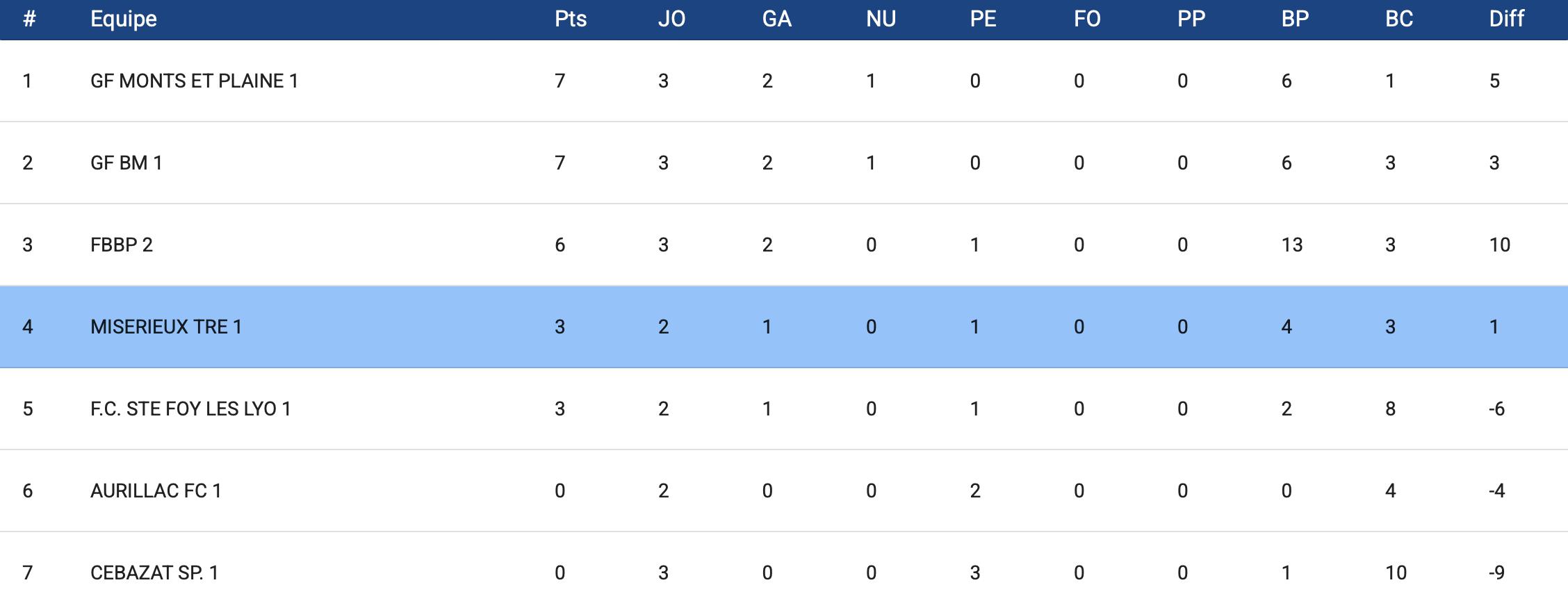Screen dimensions: 1568x610
Task: Click the GA column header
Action: (x=776, y=19)
